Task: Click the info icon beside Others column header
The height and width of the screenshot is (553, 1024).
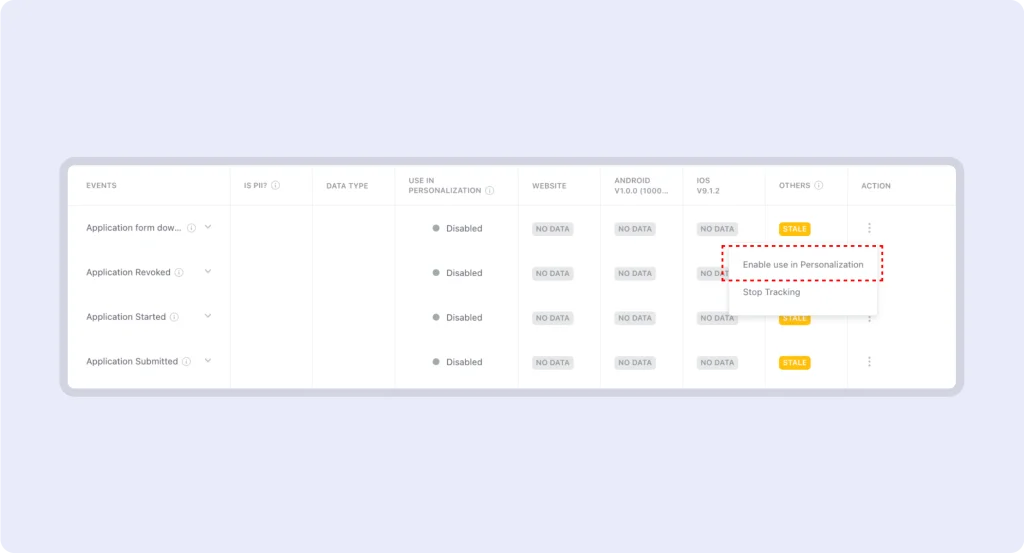Action: point(819,185)
